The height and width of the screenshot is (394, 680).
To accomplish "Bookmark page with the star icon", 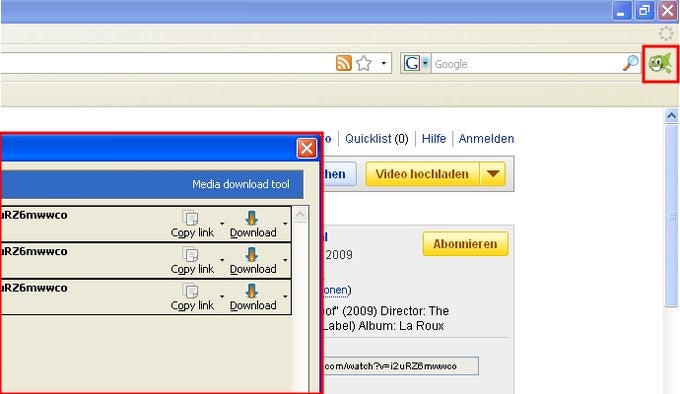I will click(363, 63).
